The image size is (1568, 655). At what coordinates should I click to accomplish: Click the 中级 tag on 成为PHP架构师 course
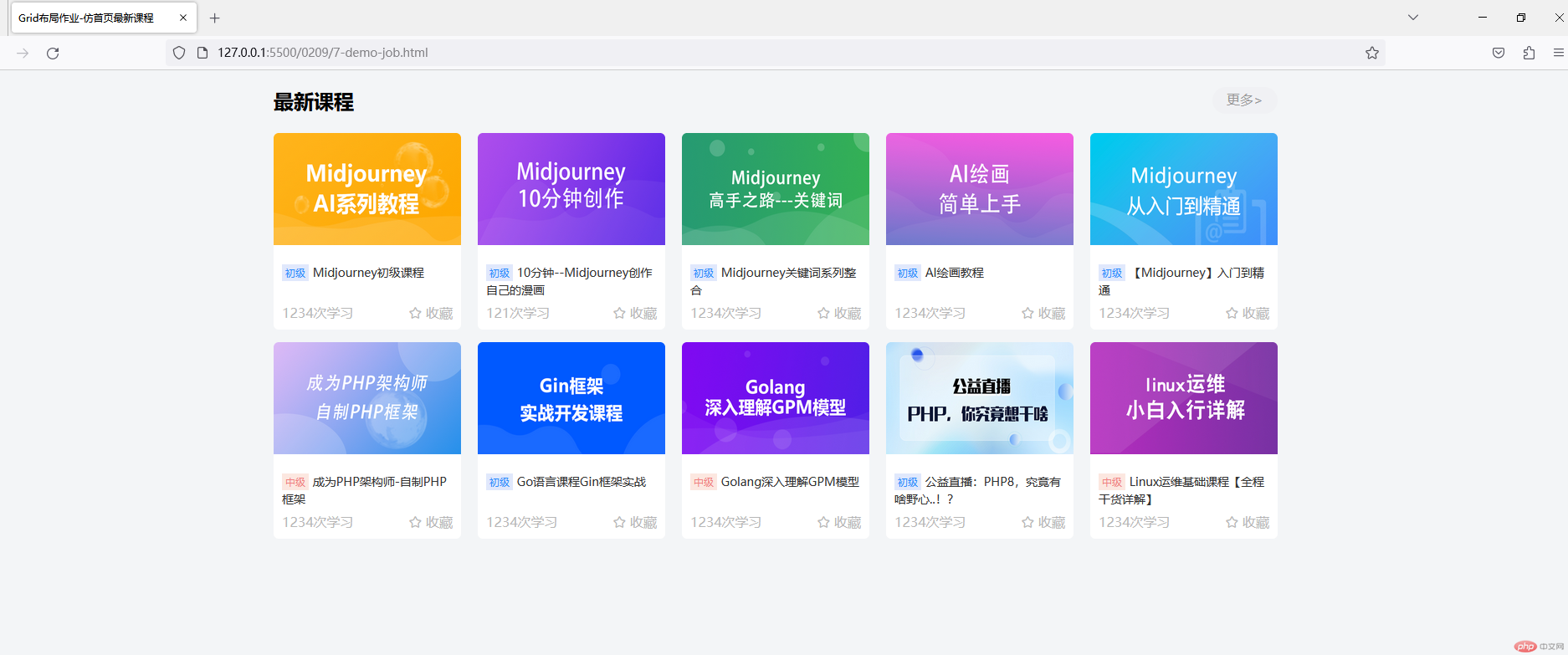[295, 482]
